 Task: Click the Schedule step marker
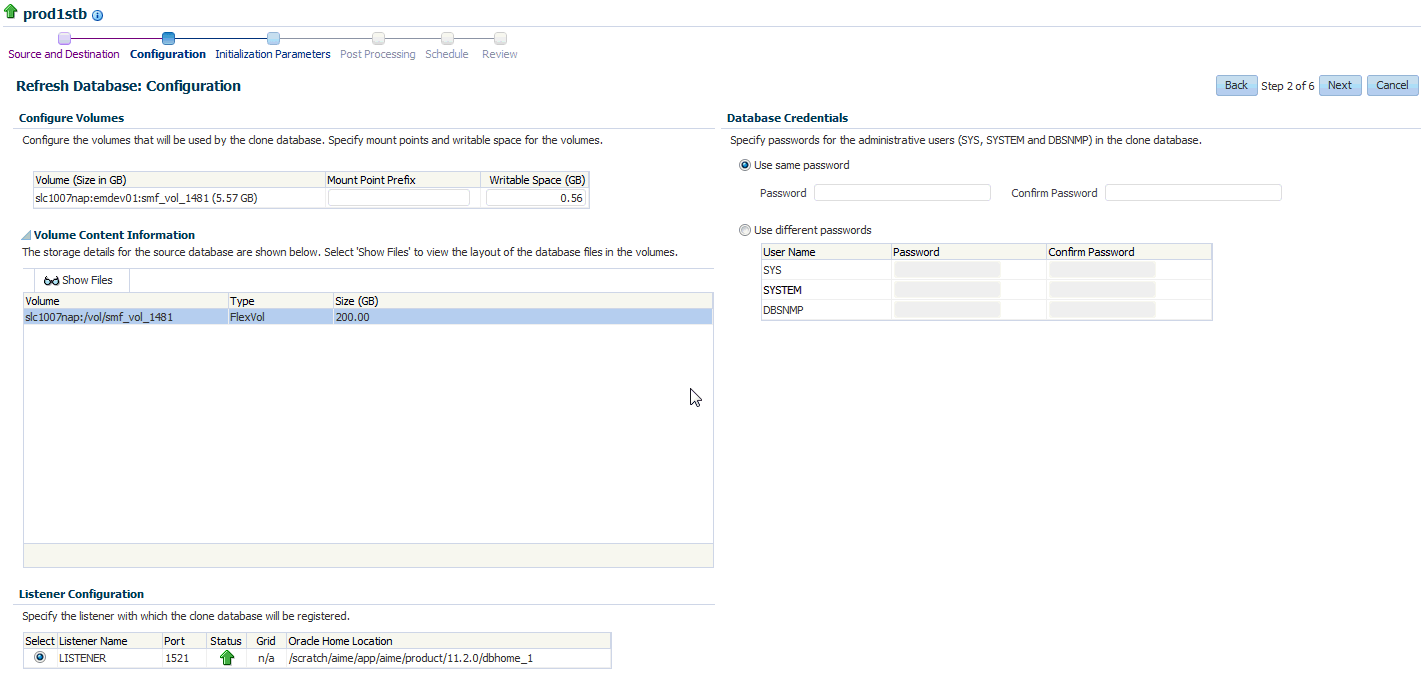tap(447, 38)
